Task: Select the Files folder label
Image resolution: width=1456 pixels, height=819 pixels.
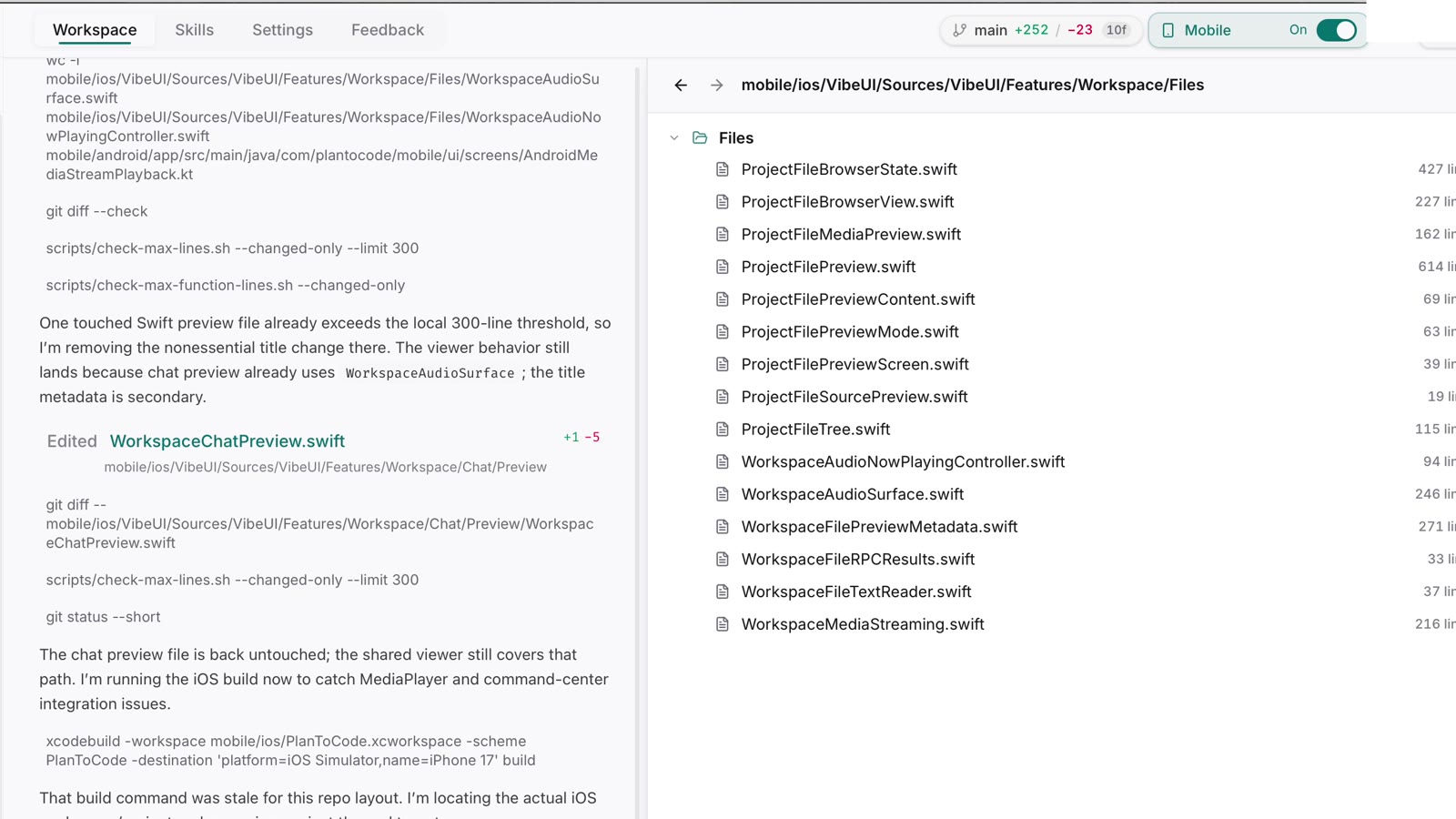Action: coord(736,137)
